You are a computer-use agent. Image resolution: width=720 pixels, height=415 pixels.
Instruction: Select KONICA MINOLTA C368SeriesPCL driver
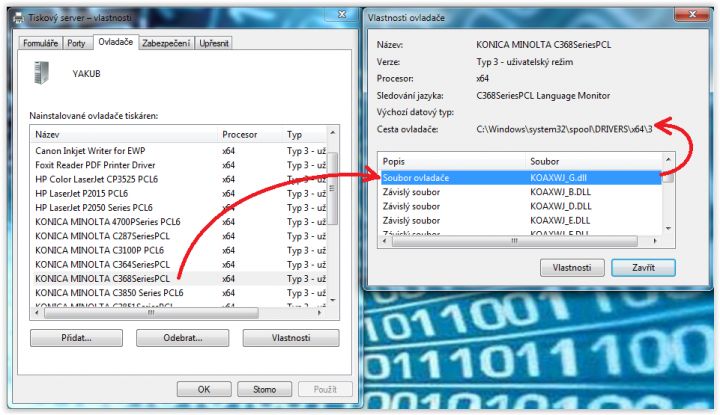[x=180, y=279]
